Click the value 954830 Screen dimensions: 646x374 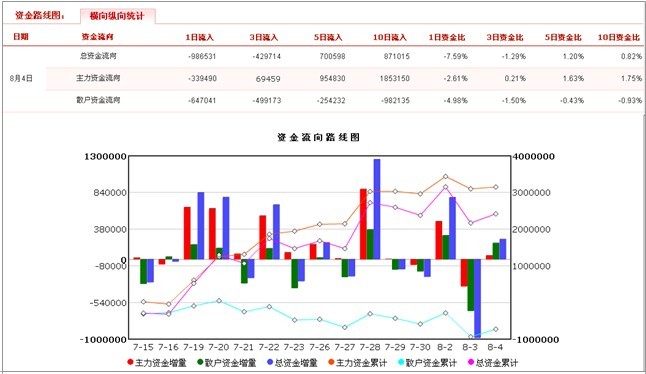[x=332, y=79]
